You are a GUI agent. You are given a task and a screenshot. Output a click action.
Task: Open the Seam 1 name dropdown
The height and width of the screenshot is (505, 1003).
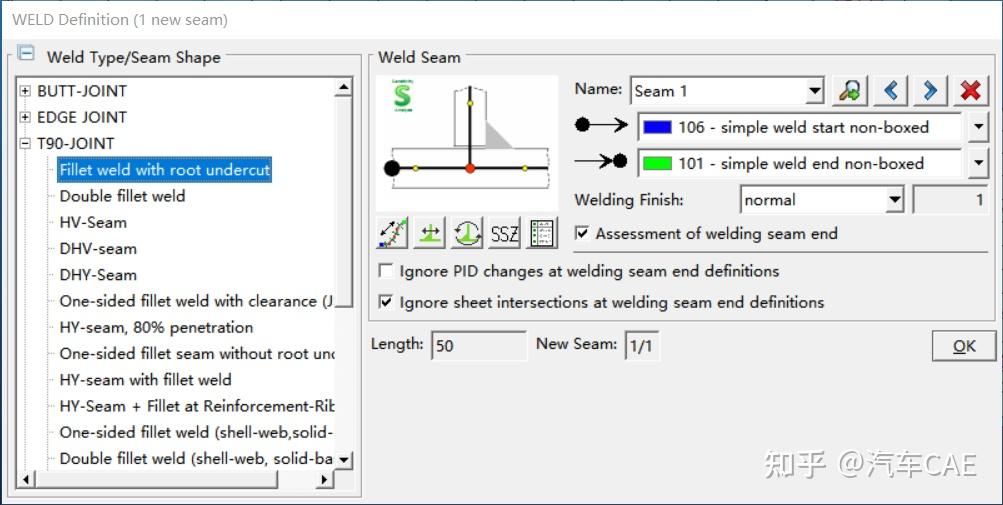click(x=814, y=91)
